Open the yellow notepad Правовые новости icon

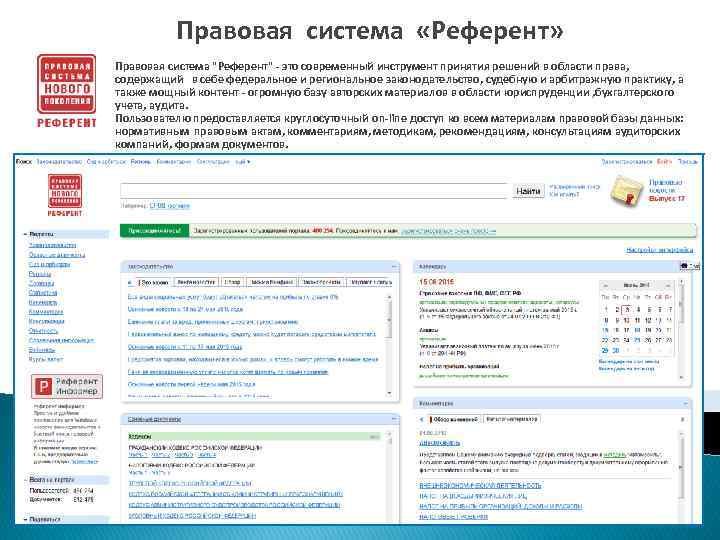(627, 191)
